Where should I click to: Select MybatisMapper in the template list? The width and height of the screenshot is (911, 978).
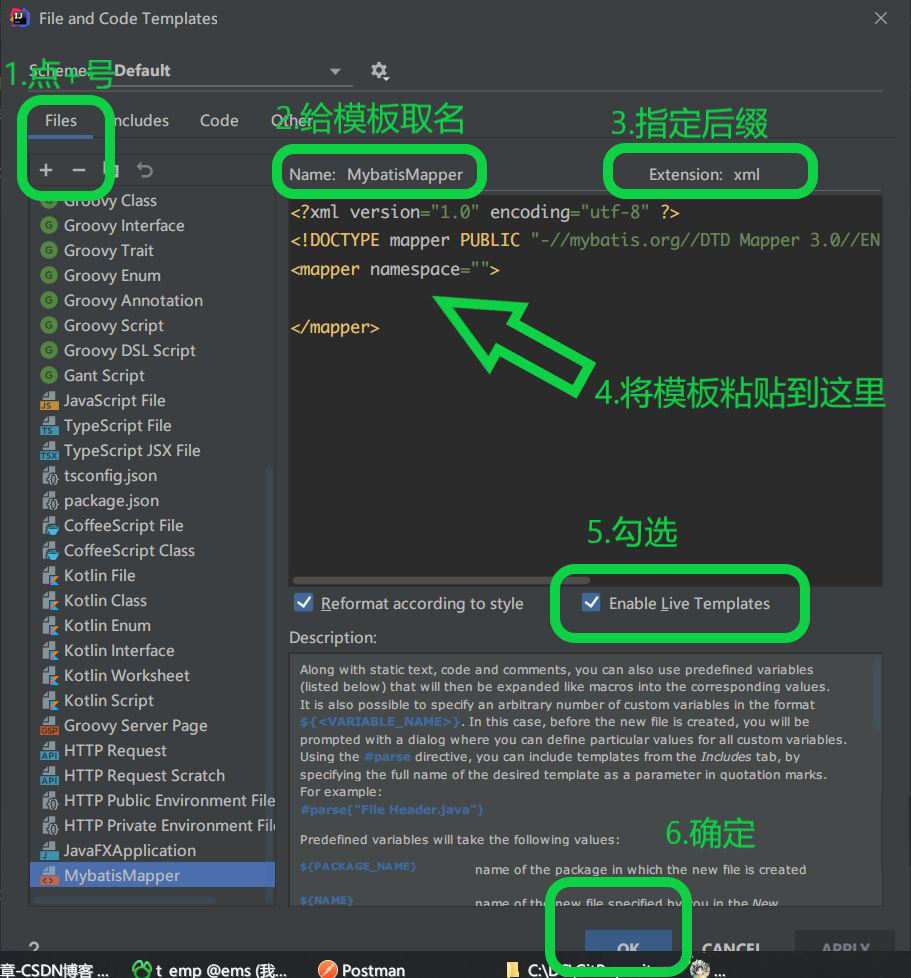click(x=122, y=876)
